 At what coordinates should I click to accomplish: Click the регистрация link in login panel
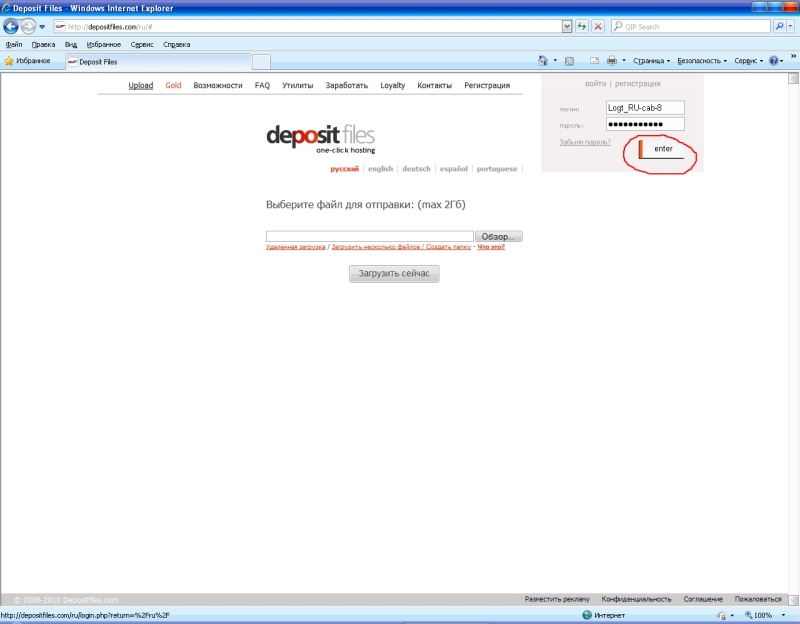[x=637, y=83]
